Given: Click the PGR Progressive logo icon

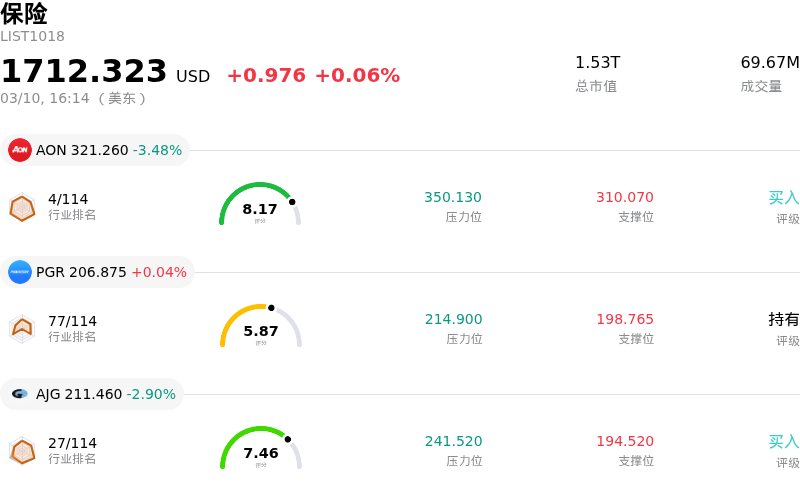Looking at the screenshot, I should coord(20,272).
